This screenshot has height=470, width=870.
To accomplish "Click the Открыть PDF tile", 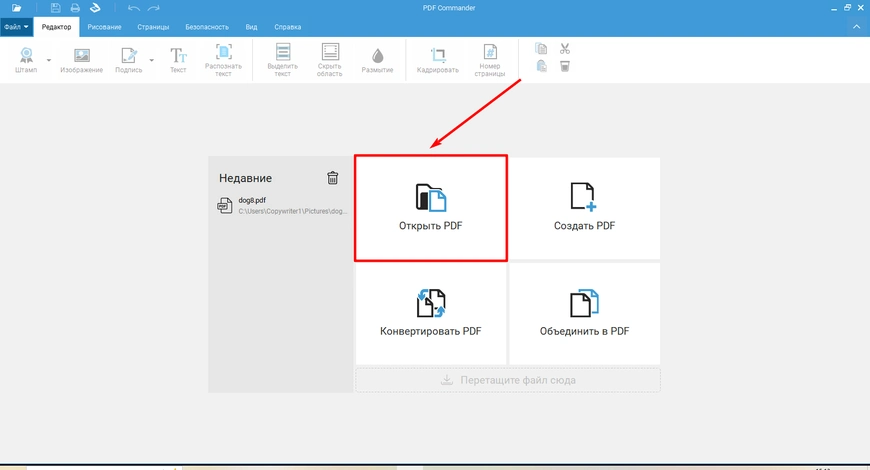I will (x=431, y=208).
